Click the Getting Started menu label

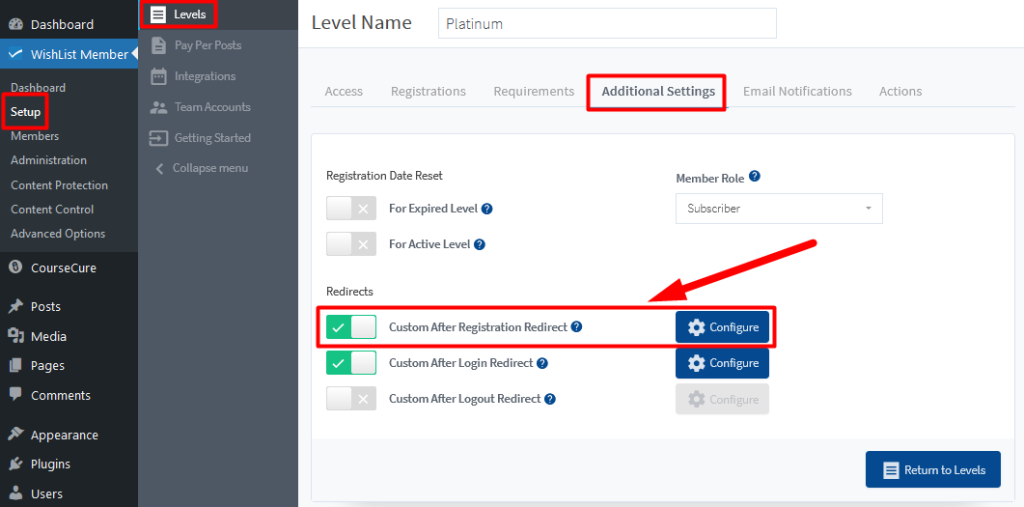click(212, 138)
